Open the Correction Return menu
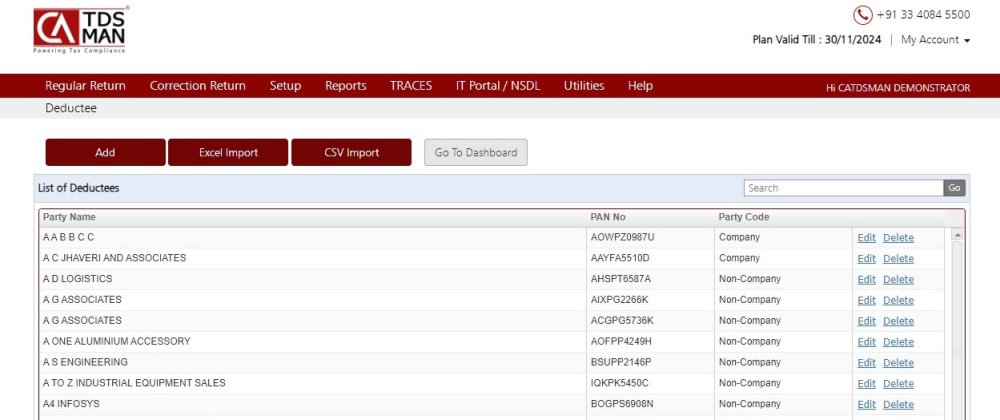Viewport: 1000px width, 420px height. [198, 86]
